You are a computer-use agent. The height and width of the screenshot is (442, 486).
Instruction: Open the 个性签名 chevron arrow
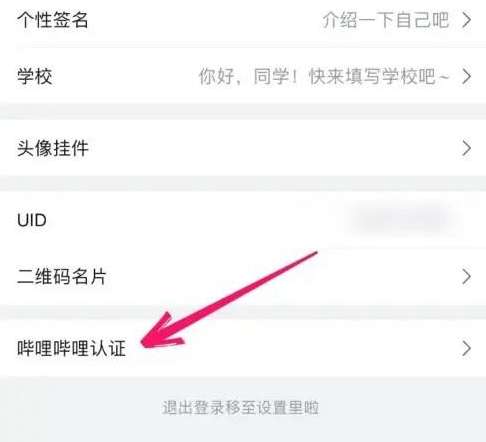coord(467,20)
